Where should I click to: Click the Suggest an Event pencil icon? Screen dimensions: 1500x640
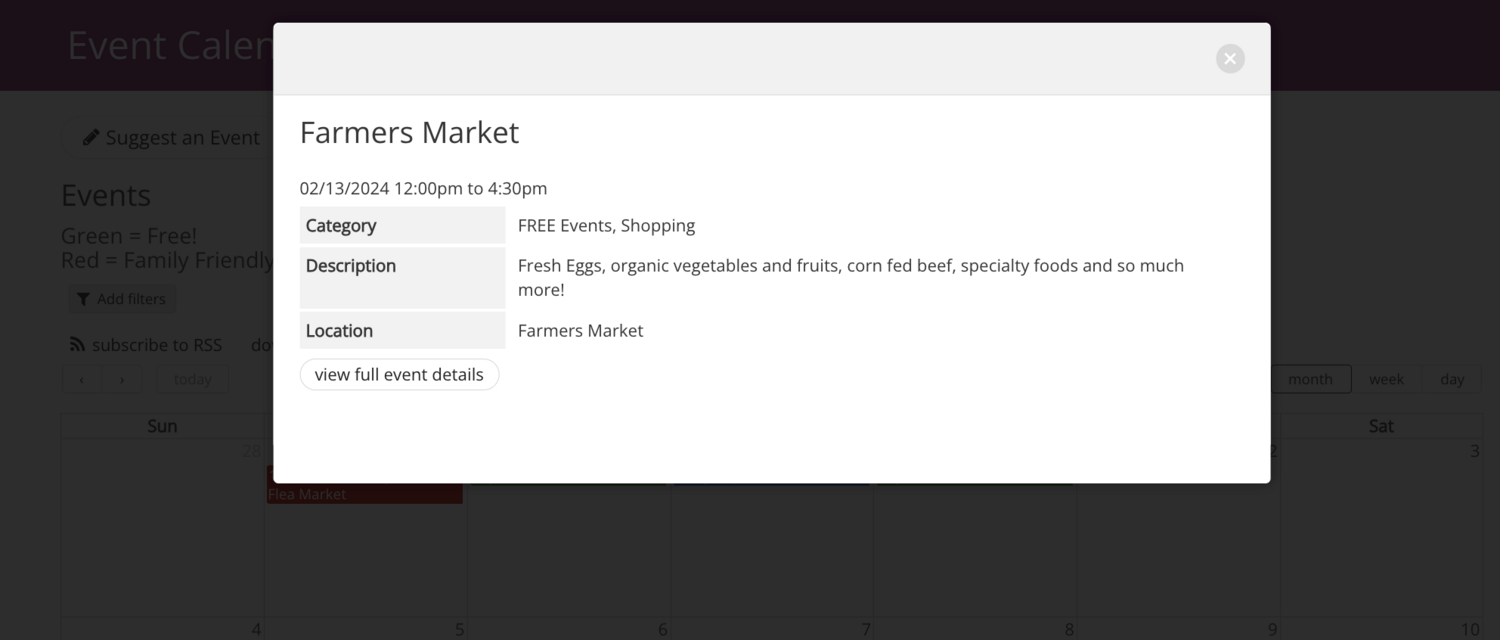pyautogui.click(x=91, y=137)
